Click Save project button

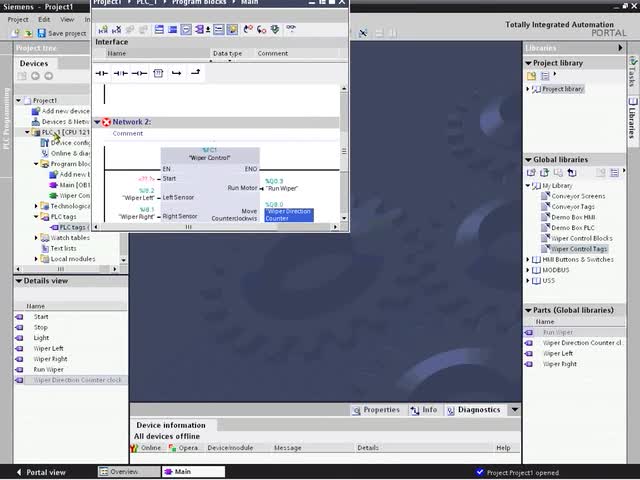pyautogui.click(x=62, y=33)
